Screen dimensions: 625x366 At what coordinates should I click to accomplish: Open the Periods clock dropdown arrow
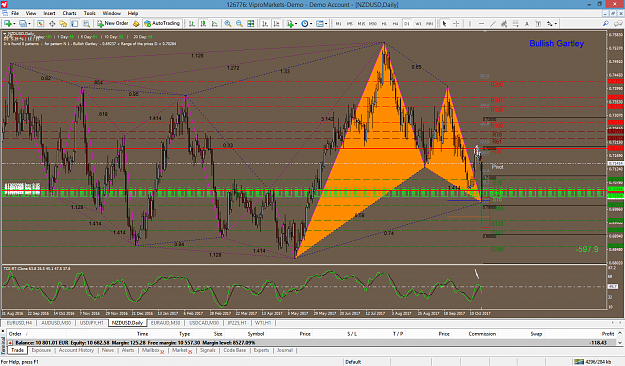311,24
